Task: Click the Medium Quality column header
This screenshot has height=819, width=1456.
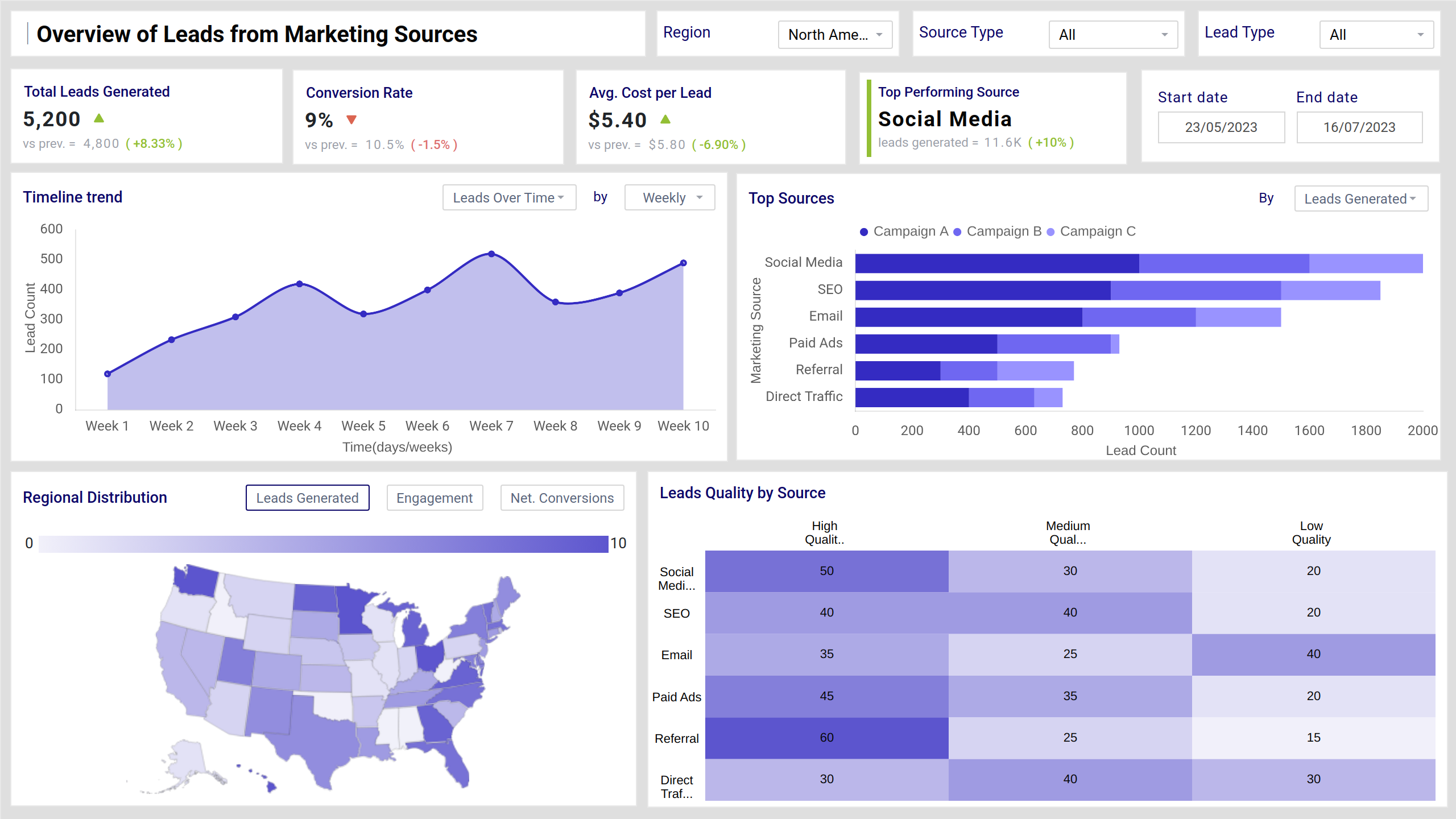Action: tap(1068, 533)
